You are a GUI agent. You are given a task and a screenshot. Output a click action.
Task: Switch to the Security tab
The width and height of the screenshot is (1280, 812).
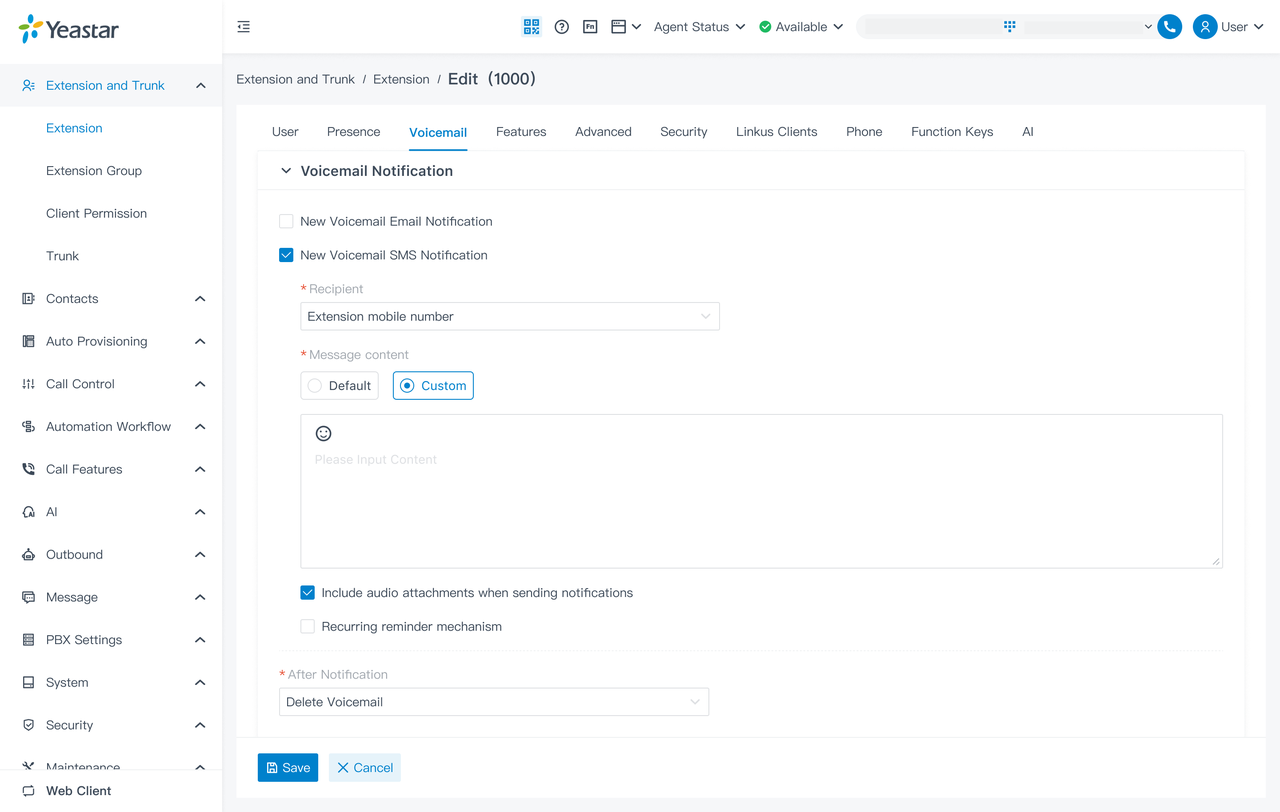click(x=684, y=132)
